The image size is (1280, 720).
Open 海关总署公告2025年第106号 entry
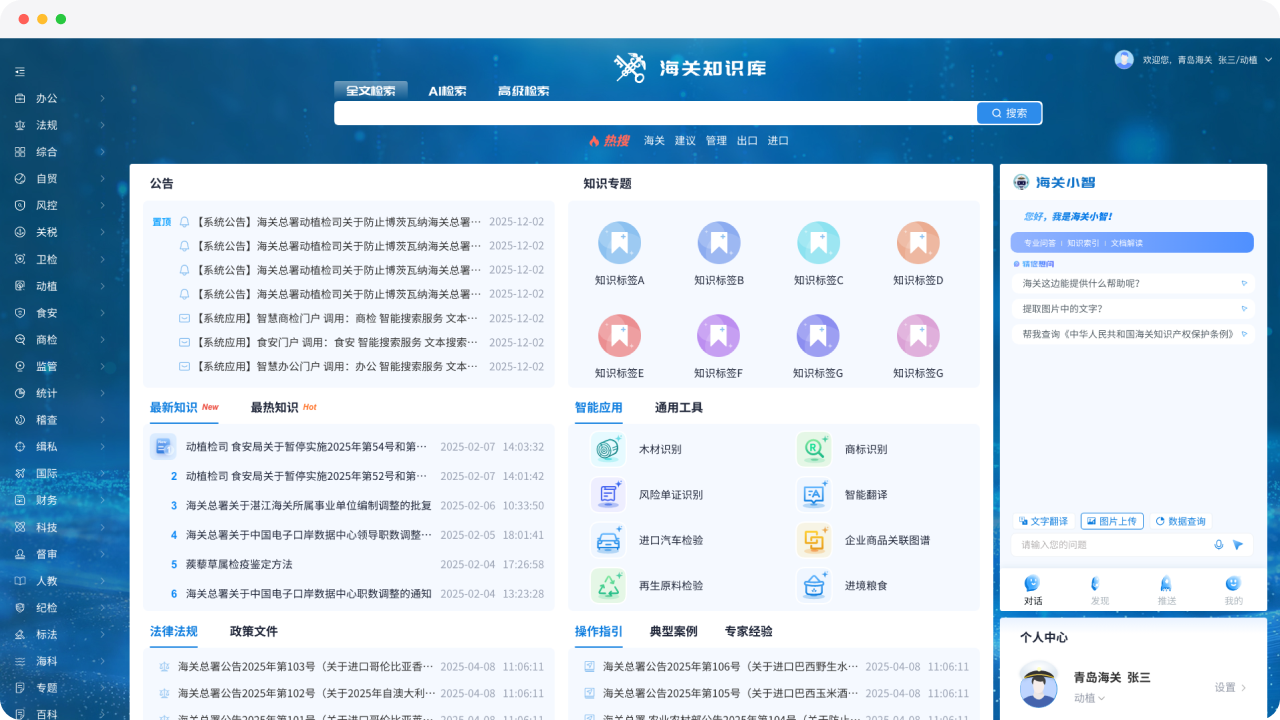pyautogui.click(x=731, y=667)
